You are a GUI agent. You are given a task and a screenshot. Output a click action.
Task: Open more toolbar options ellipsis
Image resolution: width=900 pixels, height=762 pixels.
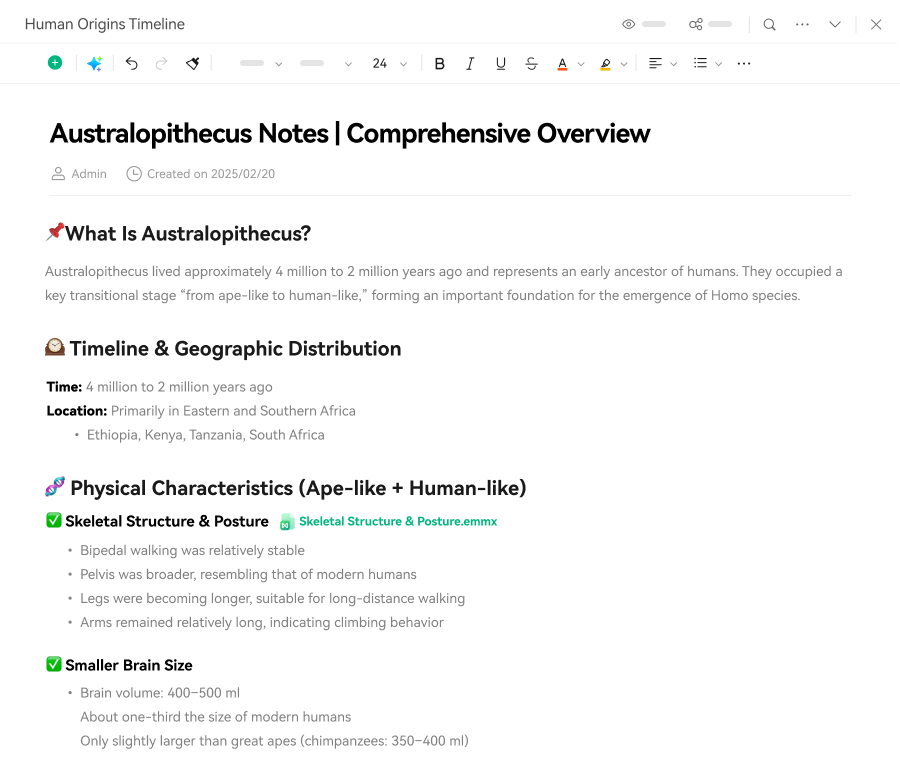(744, 64)
